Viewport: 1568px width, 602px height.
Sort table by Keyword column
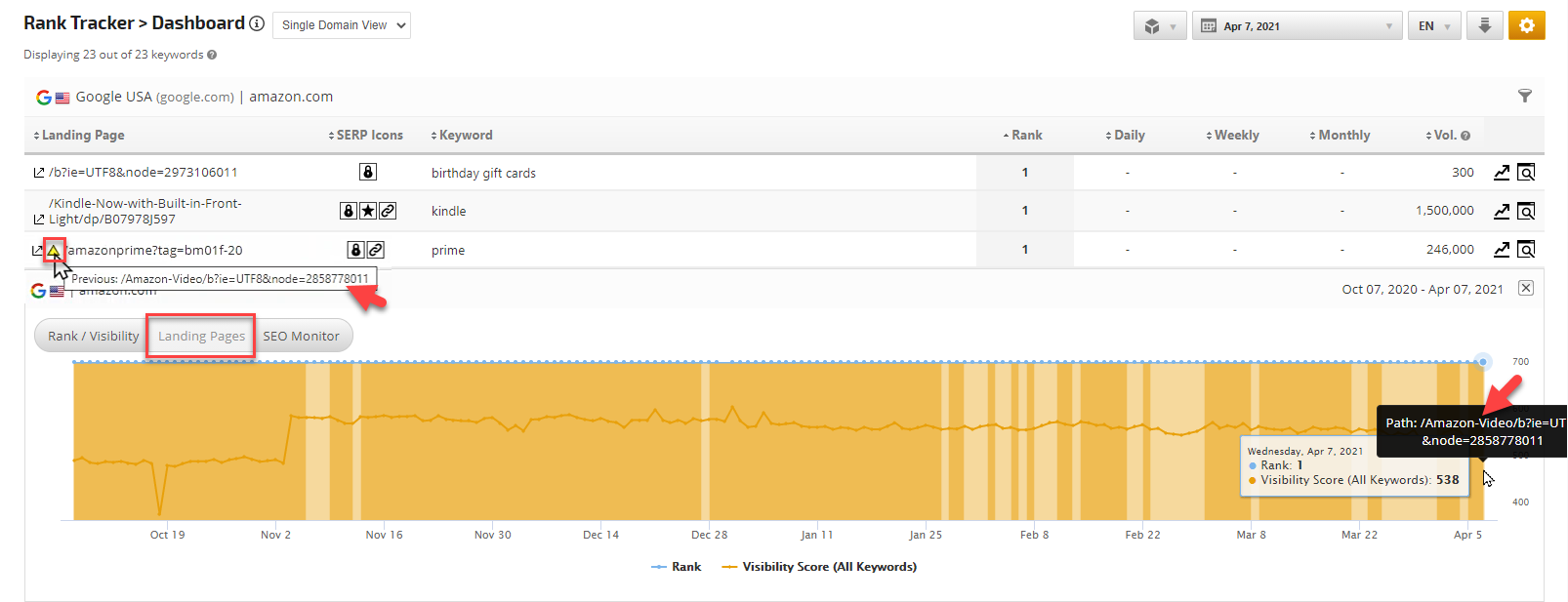click(465, 136)
